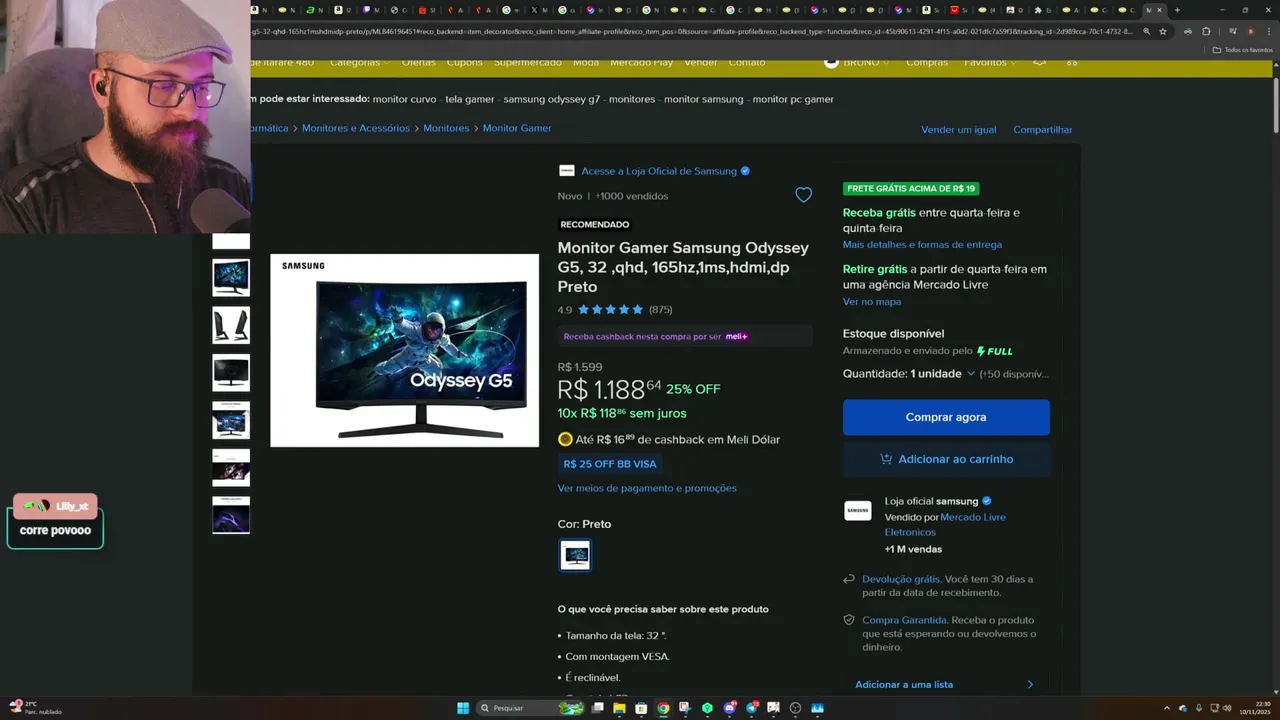Screen dimensions: 1280x720
Task: Click the main Odyssey G5 product image
Action: click(x=404, y=350)
